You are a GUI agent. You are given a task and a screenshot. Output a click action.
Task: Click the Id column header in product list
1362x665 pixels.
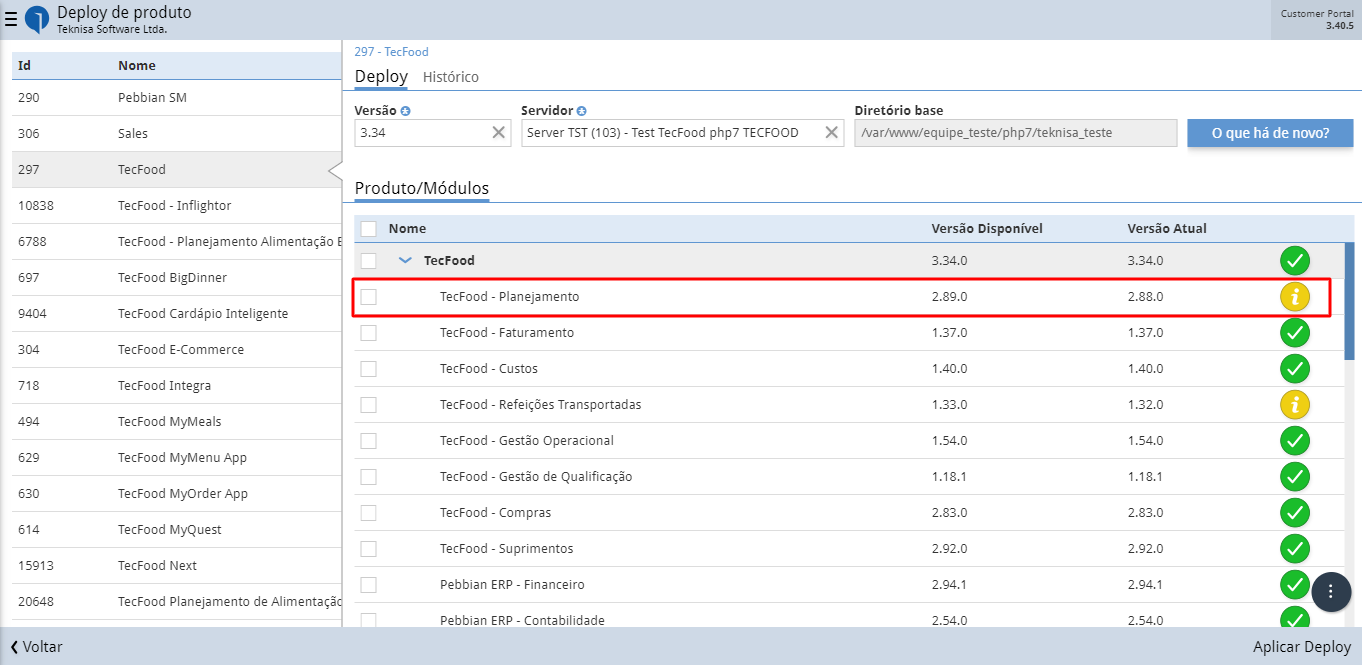tap(24, 66)
